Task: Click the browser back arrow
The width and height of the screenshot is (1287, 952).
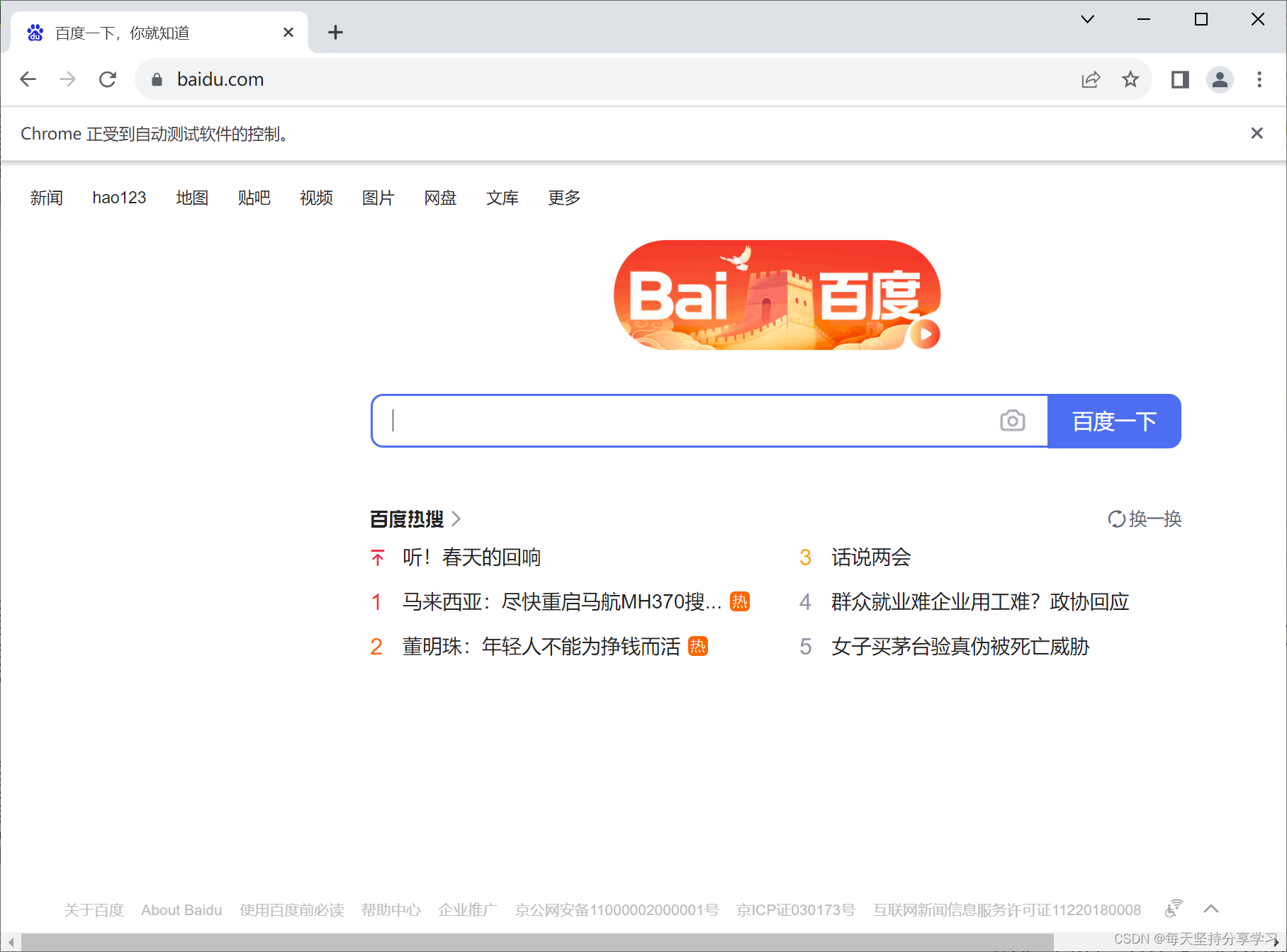Action: coord(28,79)
